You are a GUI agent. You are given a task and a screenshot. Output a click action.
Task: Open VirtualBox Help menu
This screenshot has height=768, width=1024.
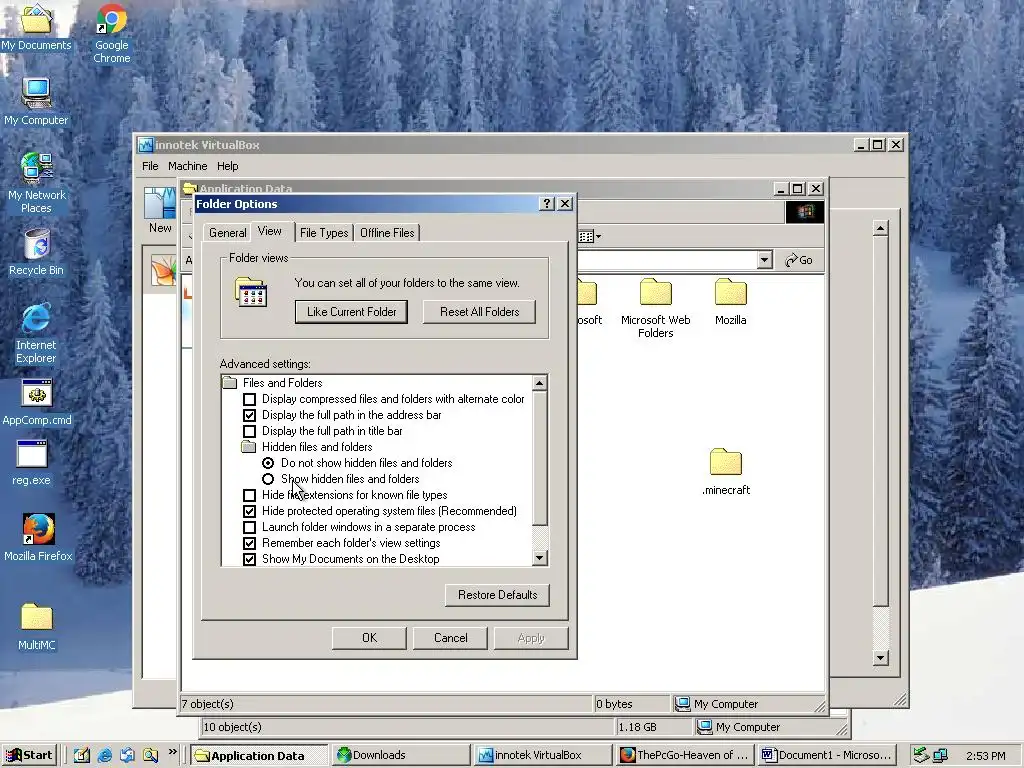point(227,166)
